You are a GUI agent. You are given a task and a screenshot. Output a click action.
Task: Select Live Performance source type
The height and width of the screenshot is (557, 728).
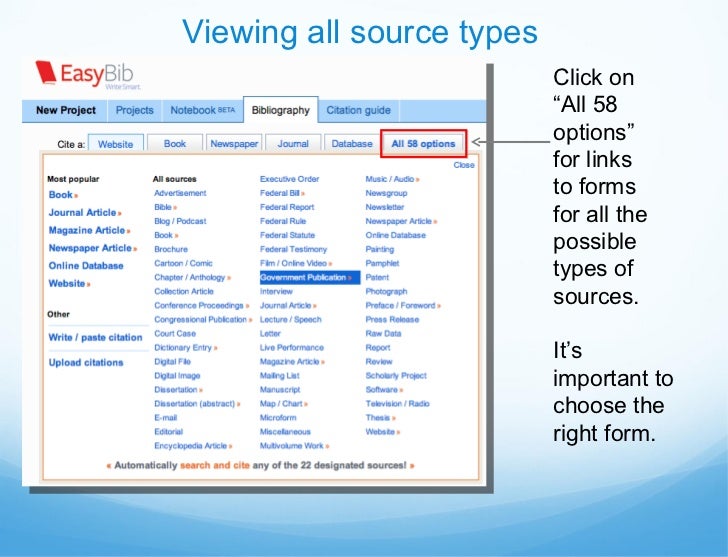pyautogui.click(x=292, y=347)
